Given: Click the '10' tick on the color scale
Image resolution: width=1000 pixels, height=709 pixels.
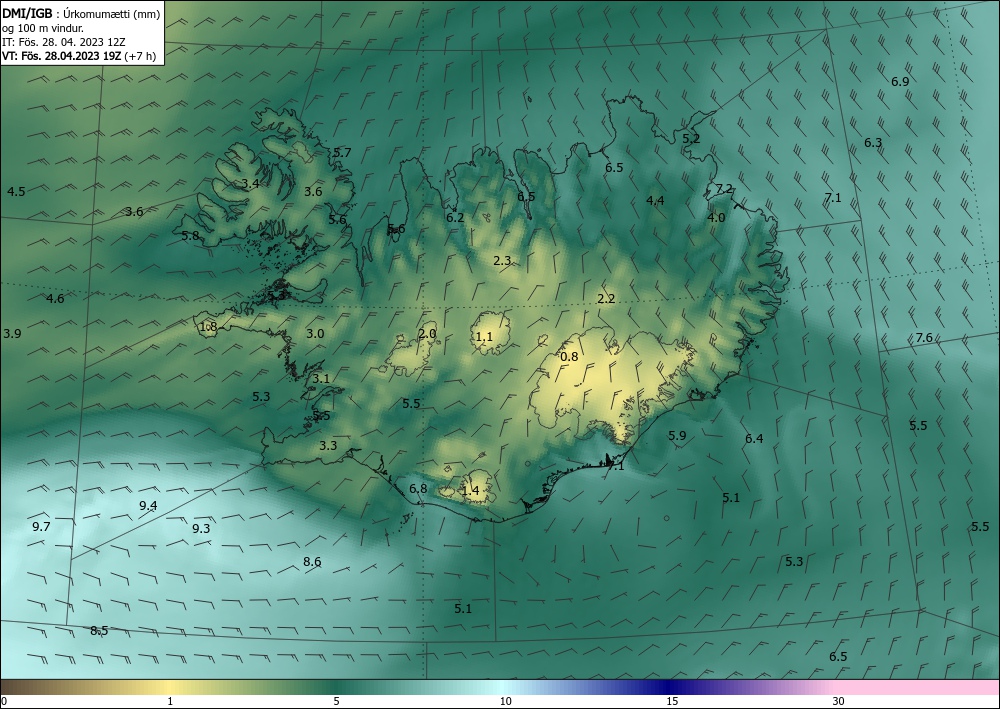Looking at the screenshot, I should [505, 701].
